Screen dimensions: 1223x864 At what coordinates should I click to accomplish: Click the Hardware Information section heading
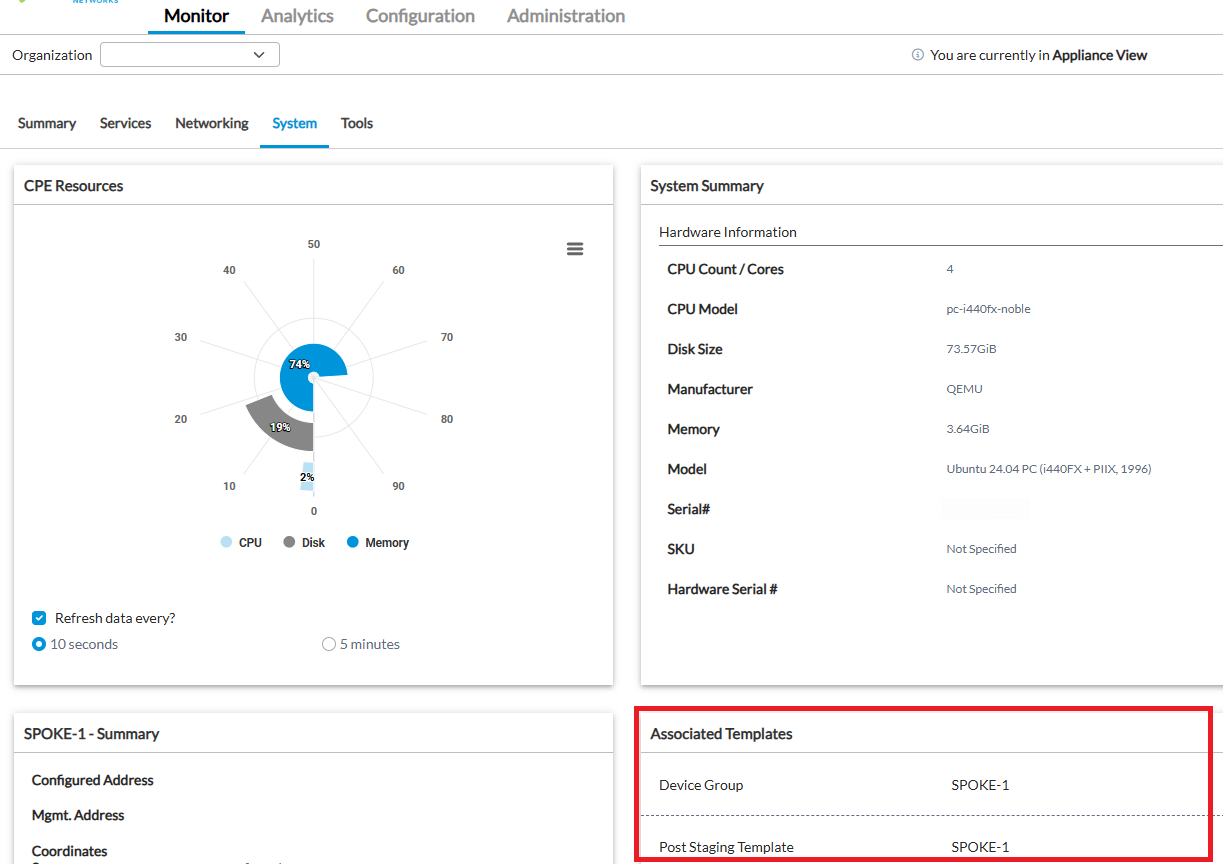[x=728, y=232]
